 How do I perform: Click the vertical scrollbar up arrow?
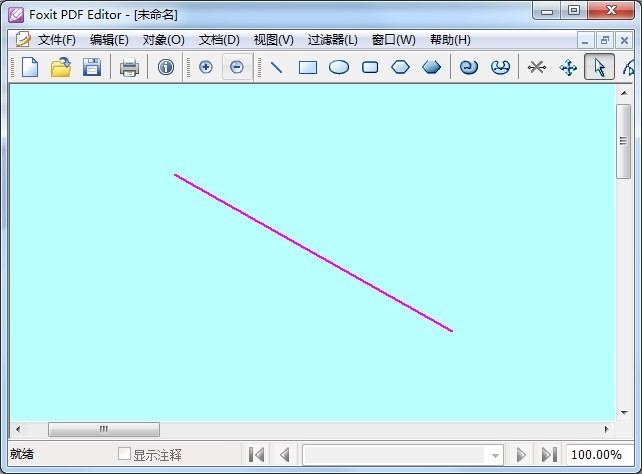tap(624, 93)
